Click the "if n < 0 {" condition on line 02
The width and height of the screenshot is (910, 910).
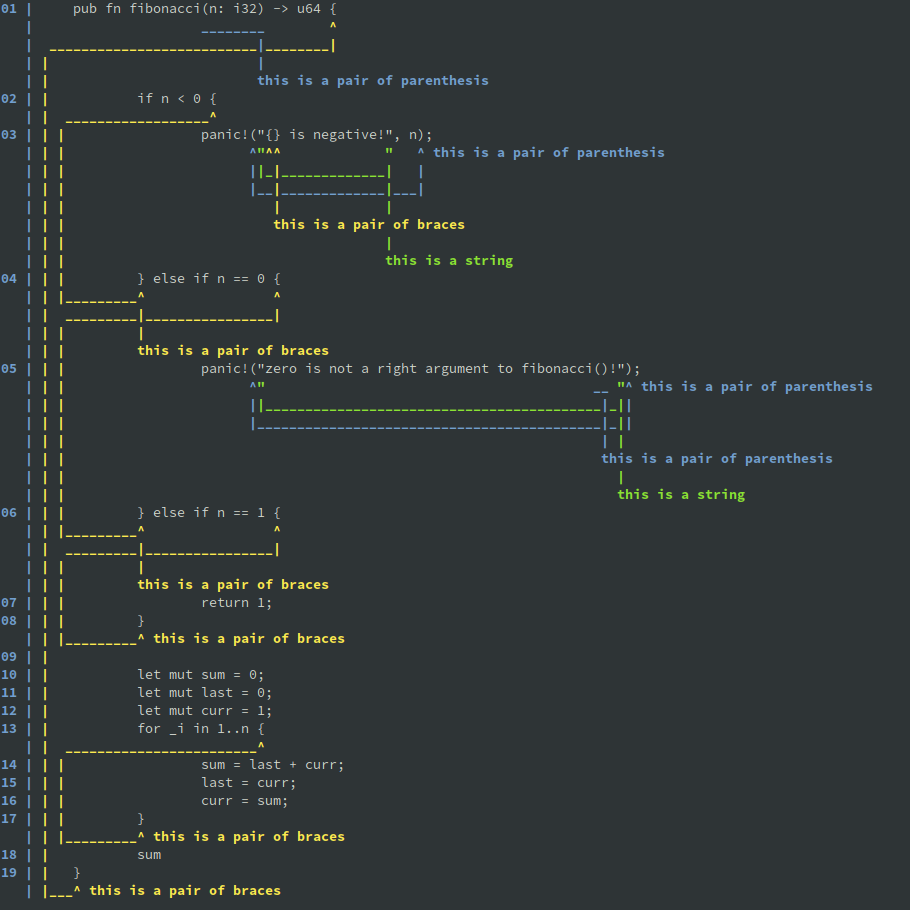coord(173,98)
